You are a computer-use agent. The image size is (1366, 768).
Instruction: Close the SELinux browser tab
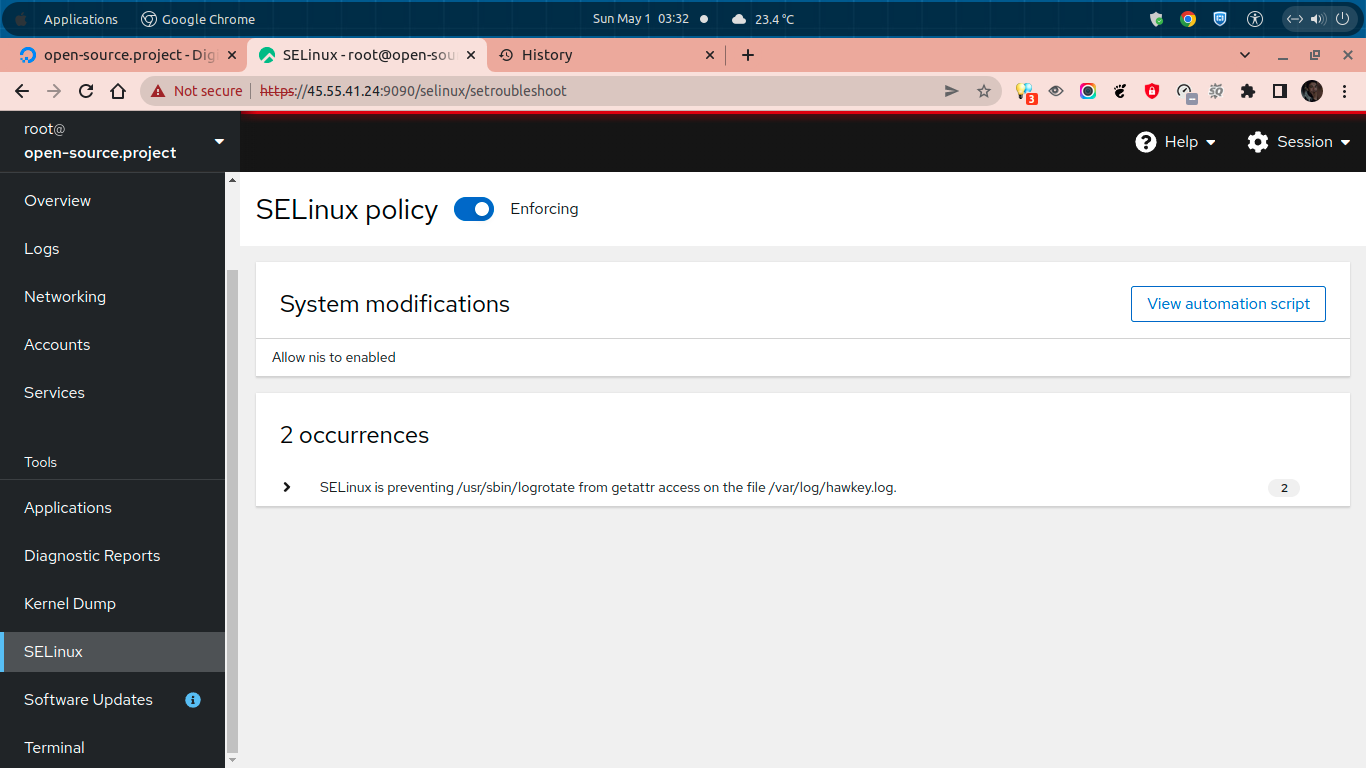[471, 55]
